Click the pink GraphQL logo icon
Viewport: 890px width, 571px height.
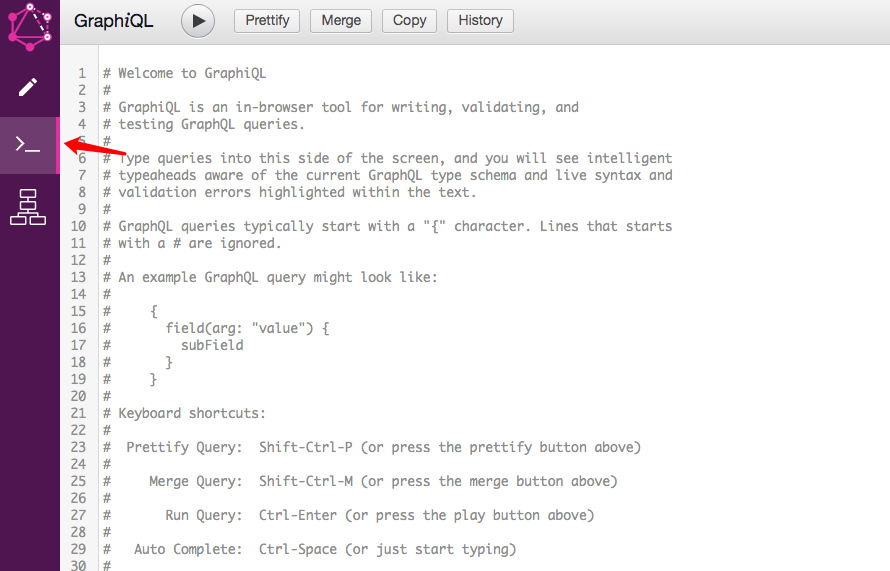tap(30, 26)
